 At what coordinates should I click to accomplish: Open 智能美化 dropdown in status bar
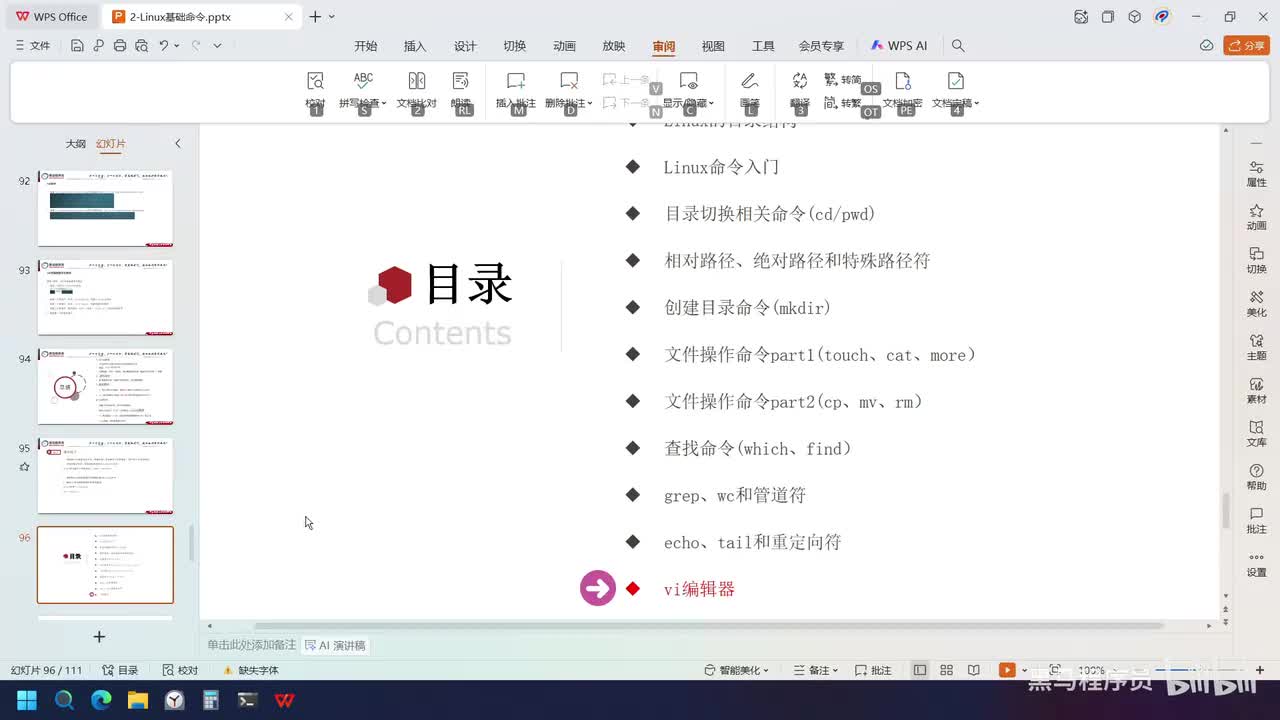click(x=737, y=670)
